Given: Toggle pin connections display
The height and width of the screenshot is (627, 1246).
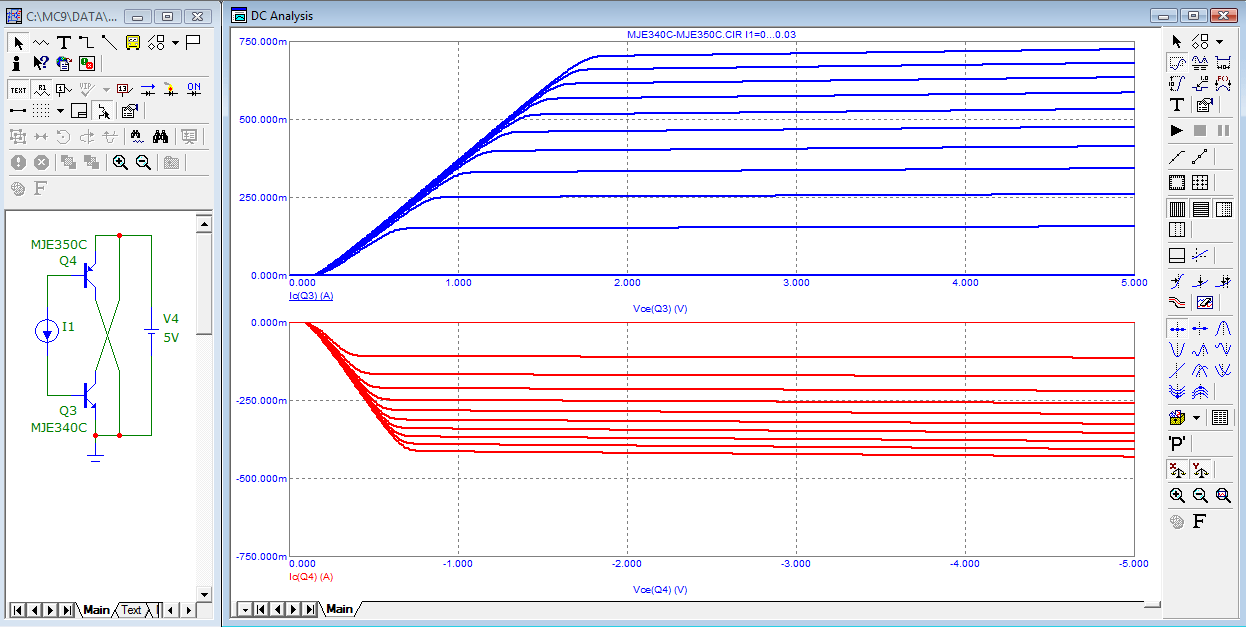Looking at the screenshot, I should click(18, 111).
